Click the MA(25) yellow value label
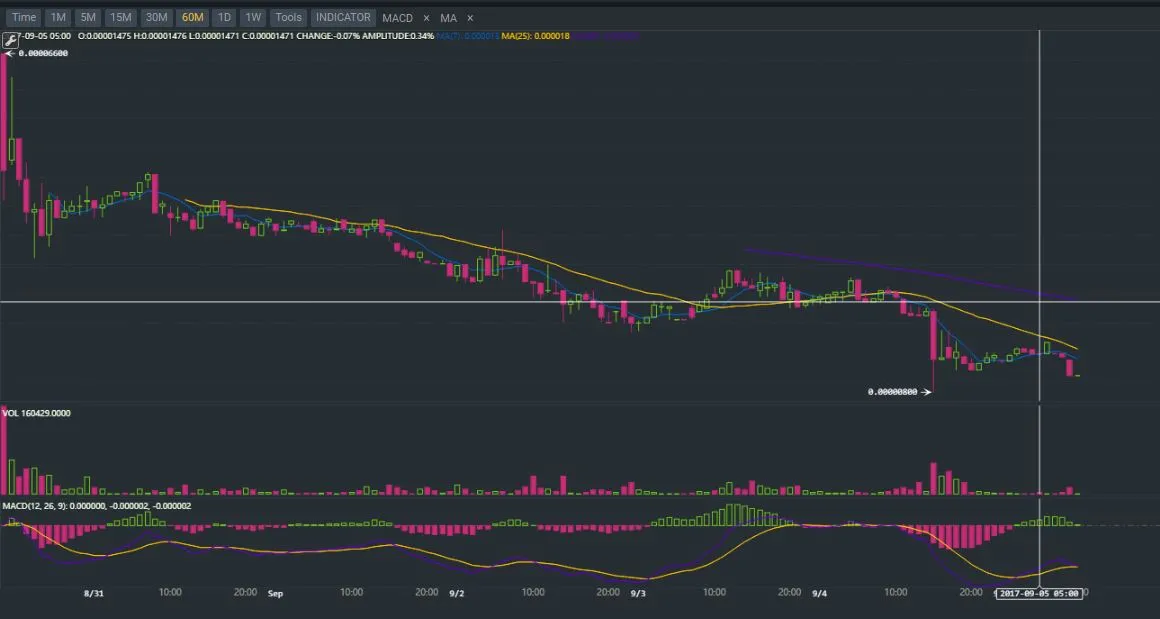 pos(536,35)
